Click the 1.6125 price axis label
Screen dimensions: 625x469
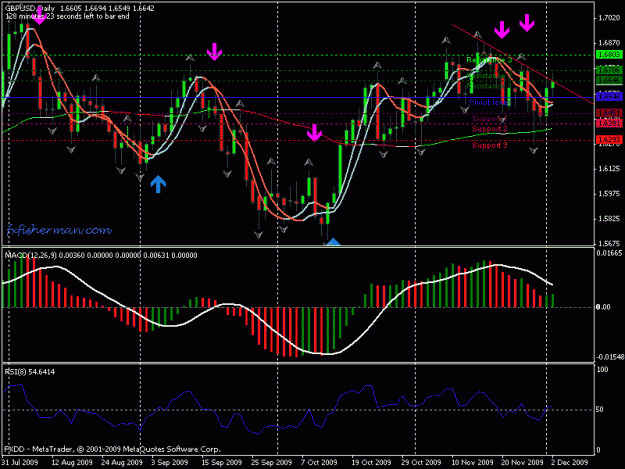(609, 169)
